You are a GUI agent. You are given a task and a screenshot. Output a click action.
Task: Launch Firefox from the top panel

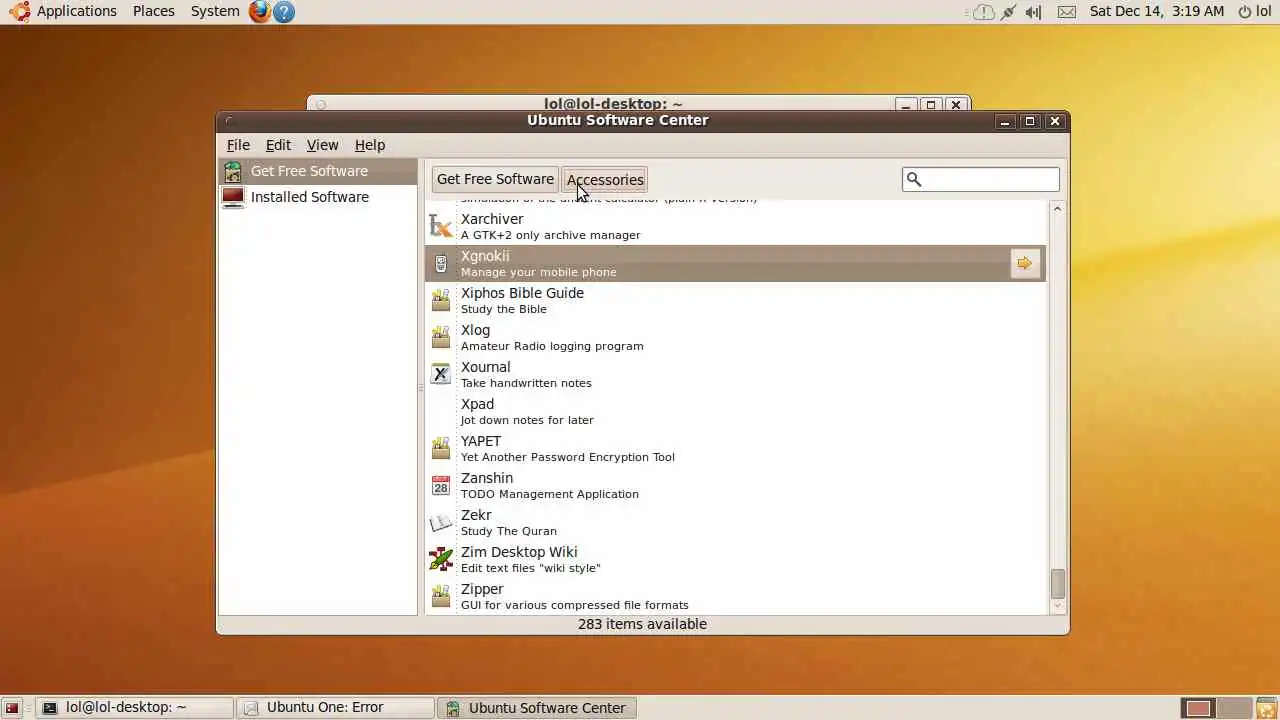click(260, 12)
